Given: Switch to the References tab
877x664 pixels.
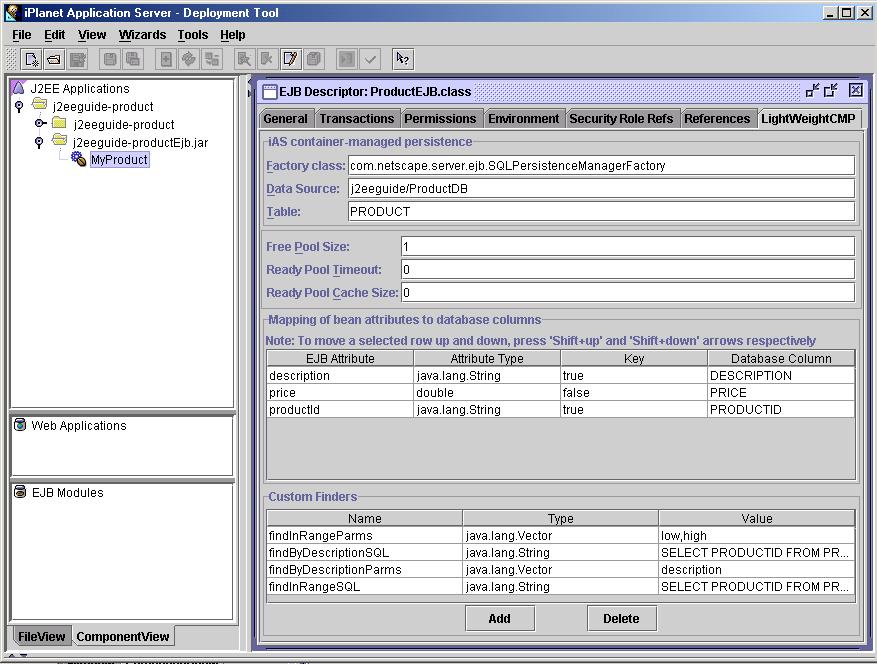Looking at the screenshot, I should pyautogui.click(x=717, y=119).
